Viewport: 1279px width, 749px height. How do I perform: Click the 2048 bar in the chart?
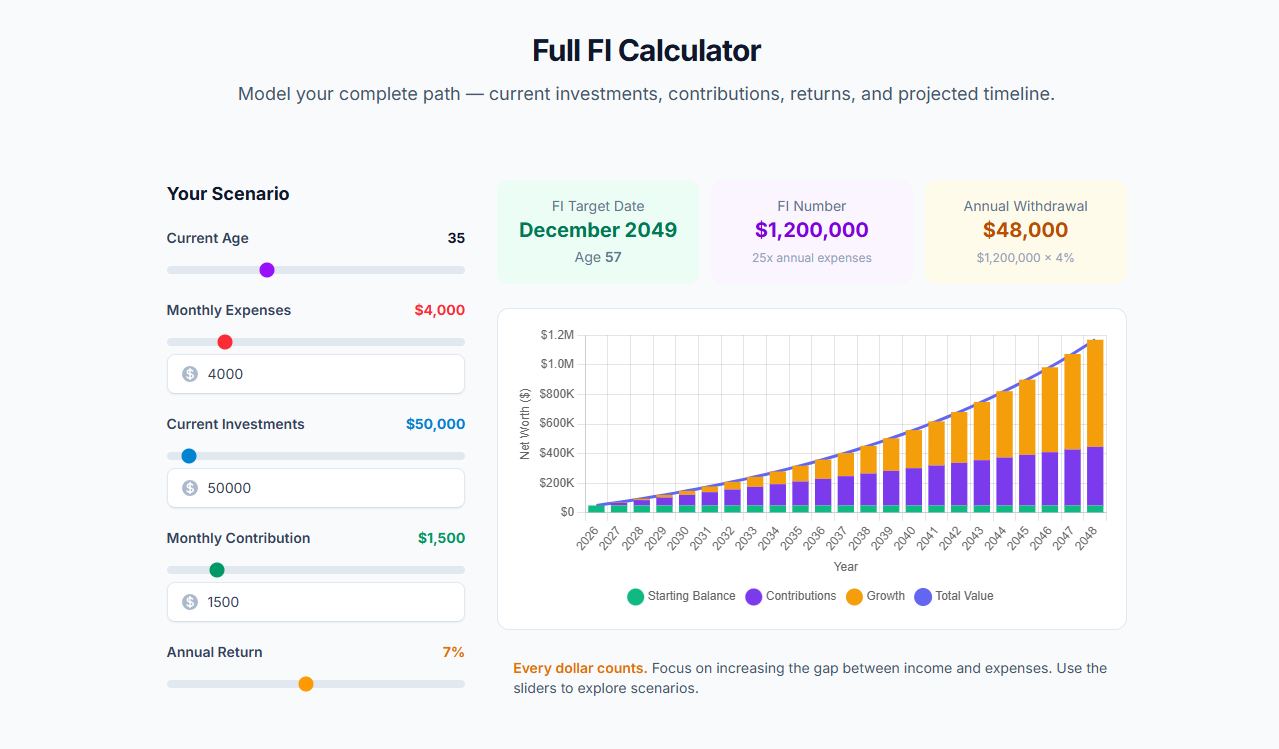point(1095,426)
